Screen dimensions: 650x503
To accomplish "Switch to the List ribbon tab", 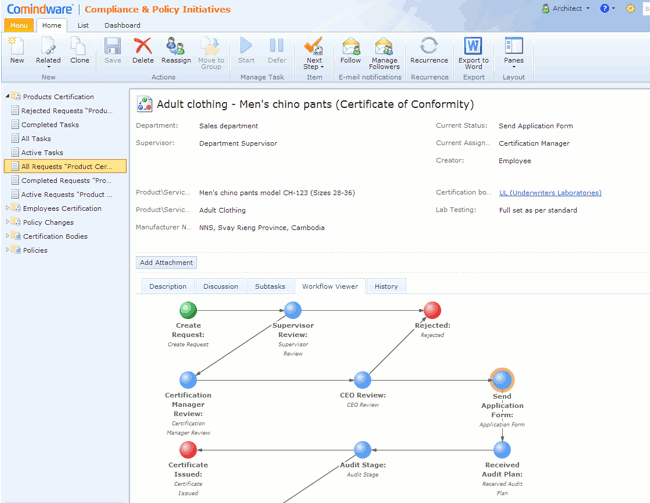I will pyautogui.click(x=83, y=25).
